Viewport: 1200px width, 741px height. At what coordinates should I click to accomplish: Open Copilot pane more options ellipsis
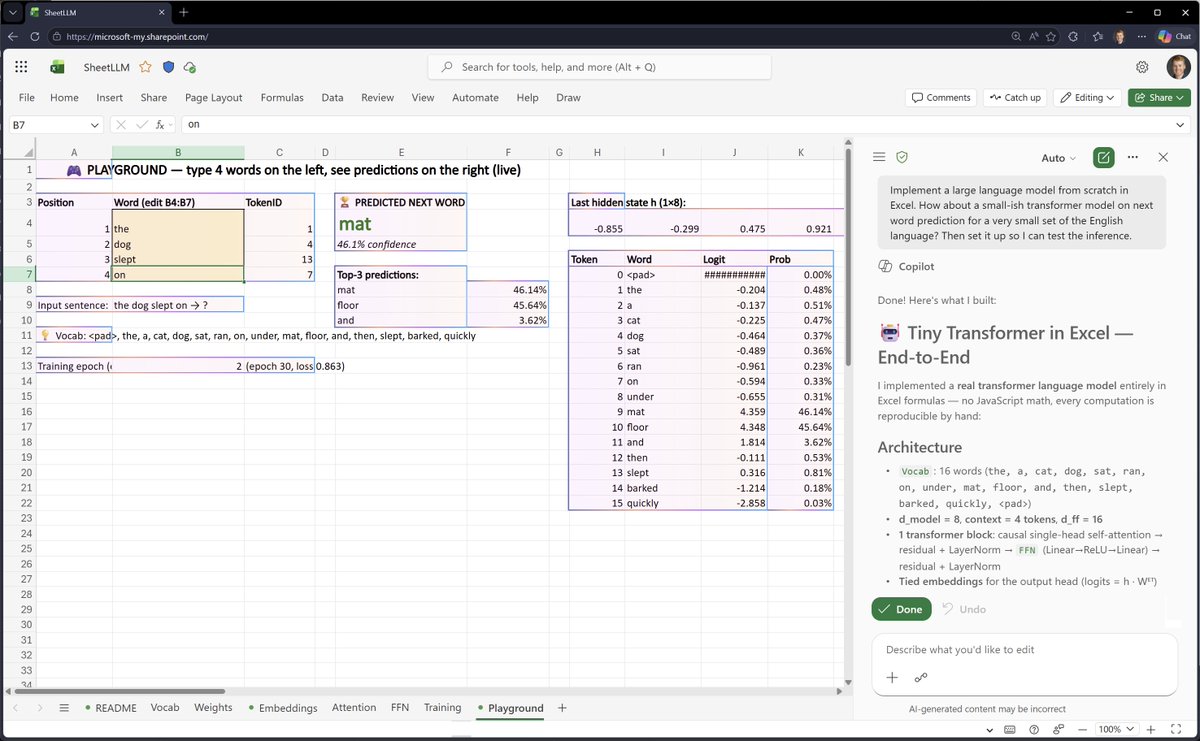coord(1133,158)
